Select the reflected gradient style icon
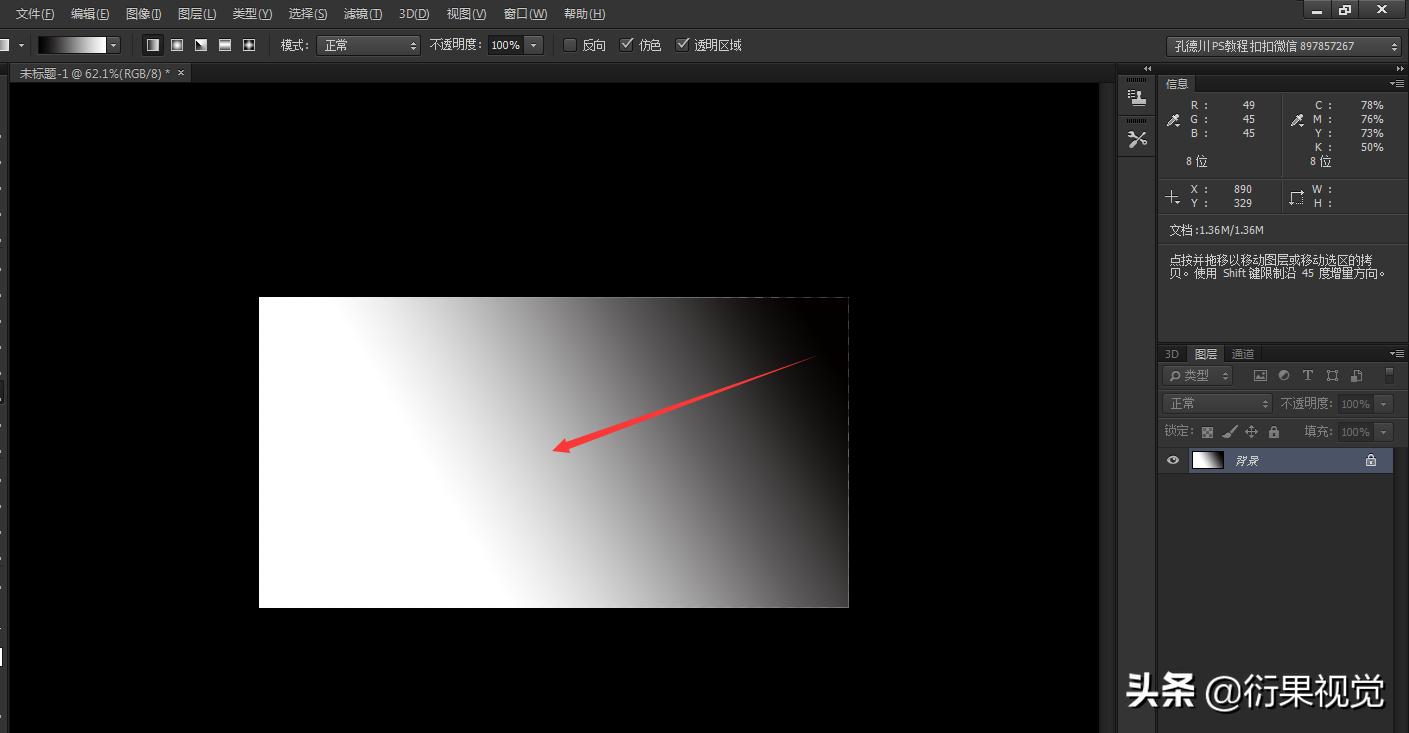The height and width of the screenshot is (733, 1409). [x=224, y=45]
